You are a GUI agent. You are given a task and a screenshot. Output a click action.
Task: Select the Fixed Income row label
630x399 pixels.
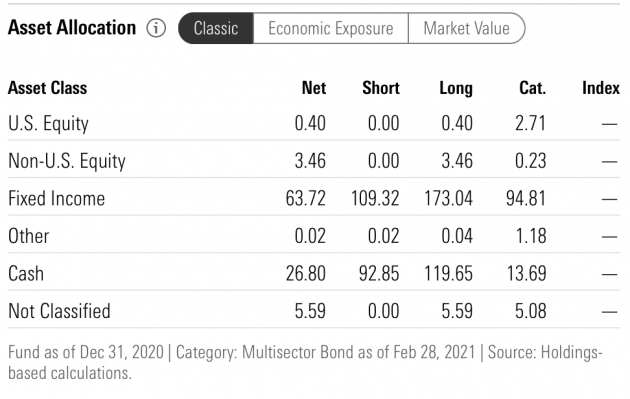coord(57,198)
